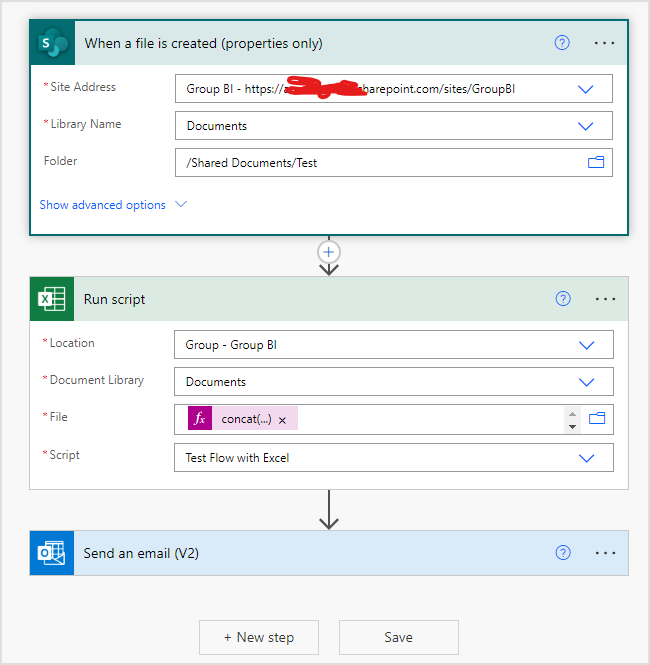Open help for Send an email (V2)
Image resolution: width=650 pixels, height=665 pixels.
(x=563, y=553)
